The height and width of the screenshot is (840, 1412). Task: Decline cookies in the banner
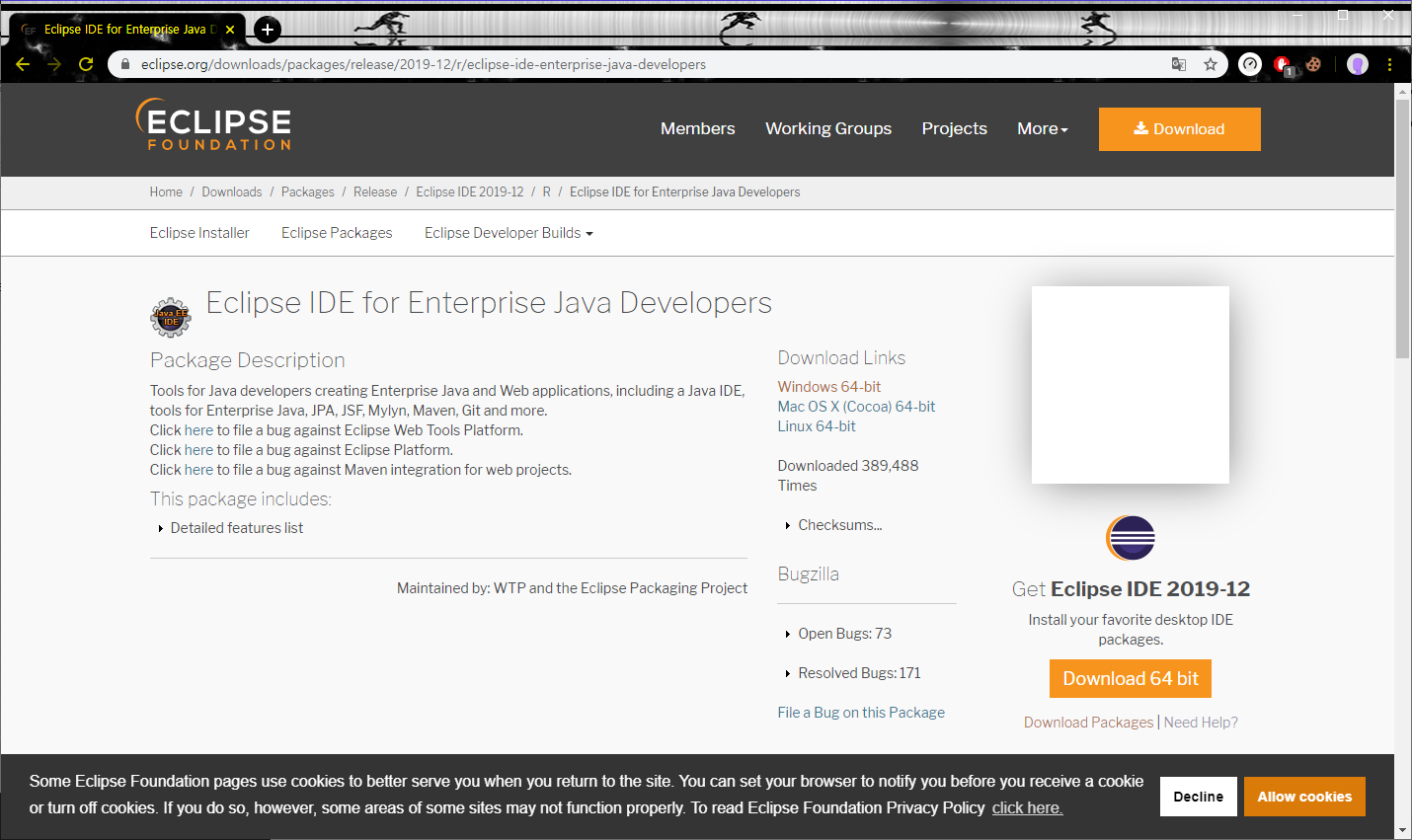[x=1199, y=797]
